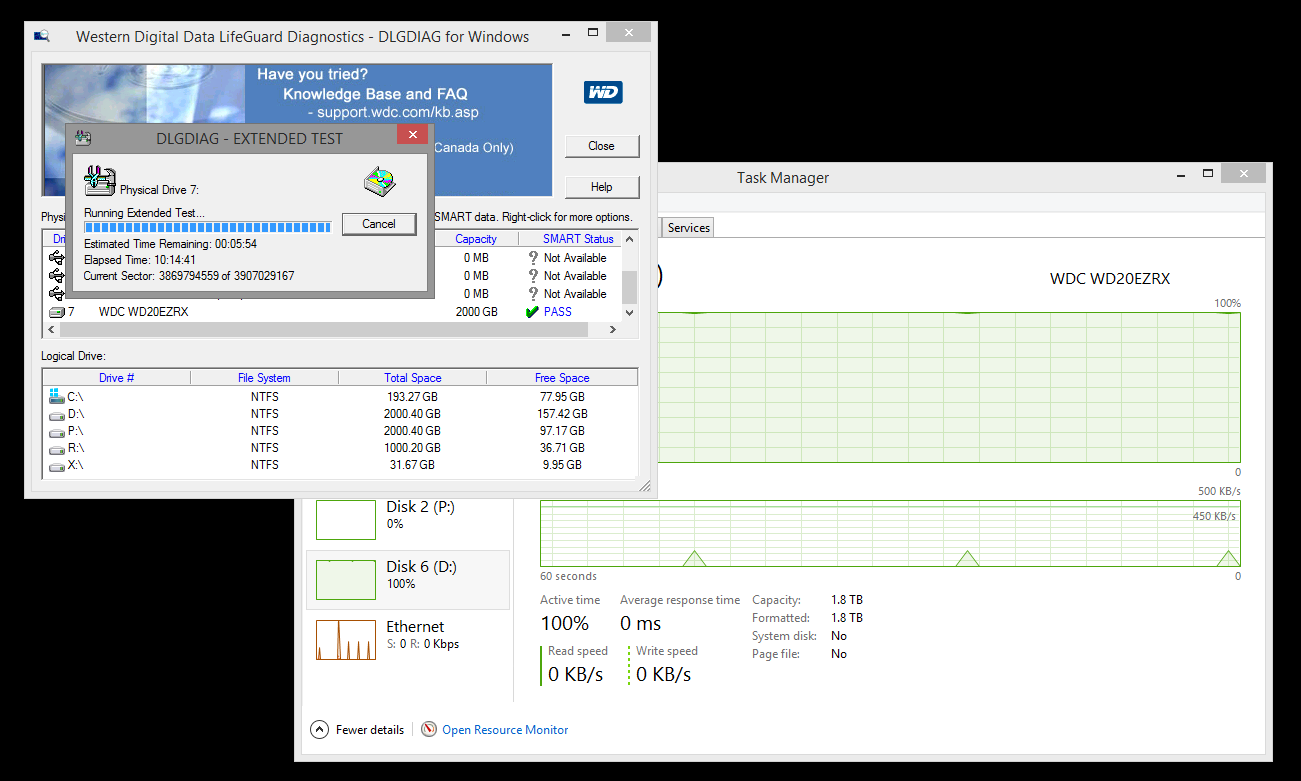This screenshot has width=1301, height=781.
Task: Sort physical drives by SMART Status column
Action: click(570, 239)
